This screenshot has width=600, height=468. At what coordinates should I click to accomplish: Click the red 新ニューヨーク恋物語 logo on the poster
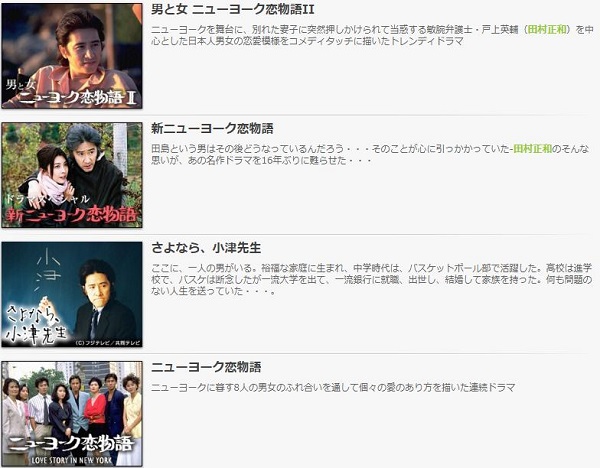point(72,215)
